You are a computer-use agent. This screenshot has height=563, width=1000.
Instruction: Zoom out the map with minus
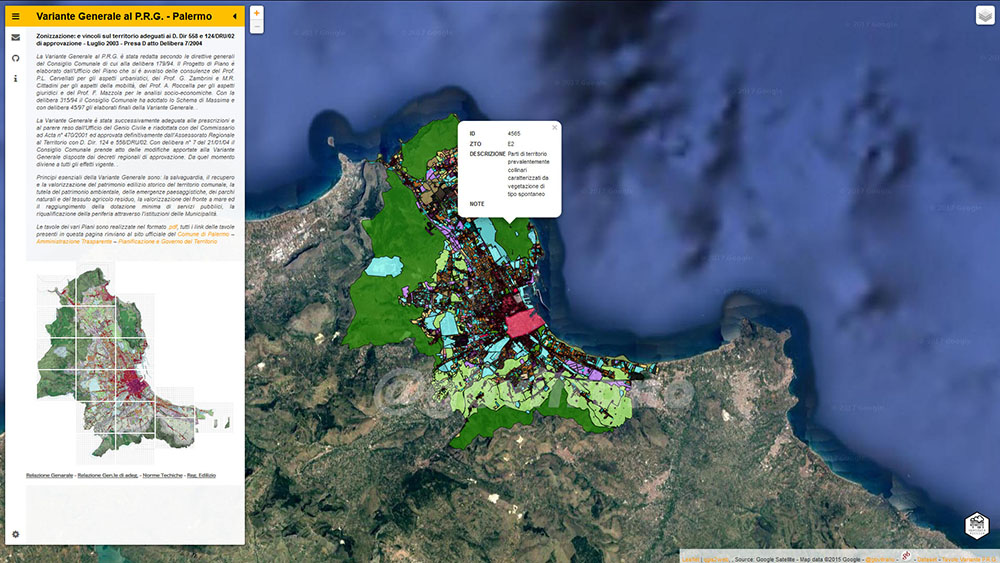[x=256, y=26]
